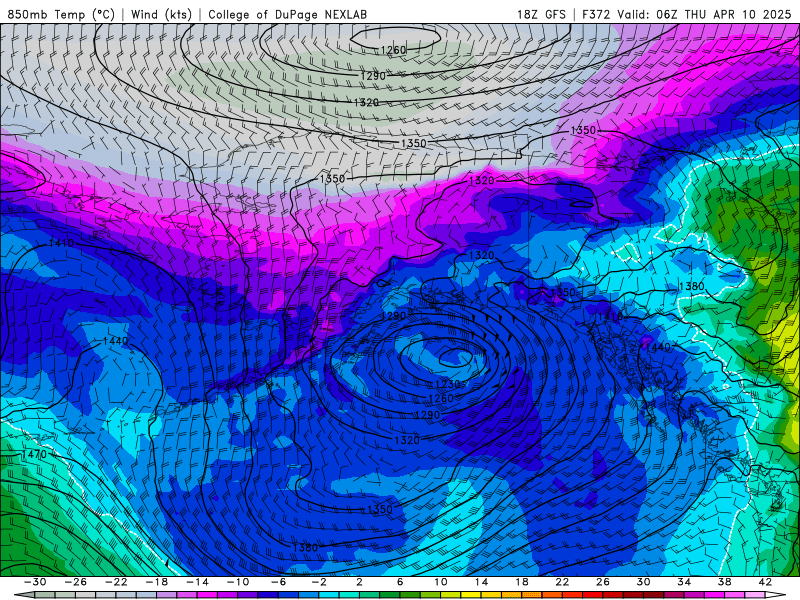The image size is (800, 600).
Task: Click the positive 10 color scale label
Action: [x=440, y=582]
